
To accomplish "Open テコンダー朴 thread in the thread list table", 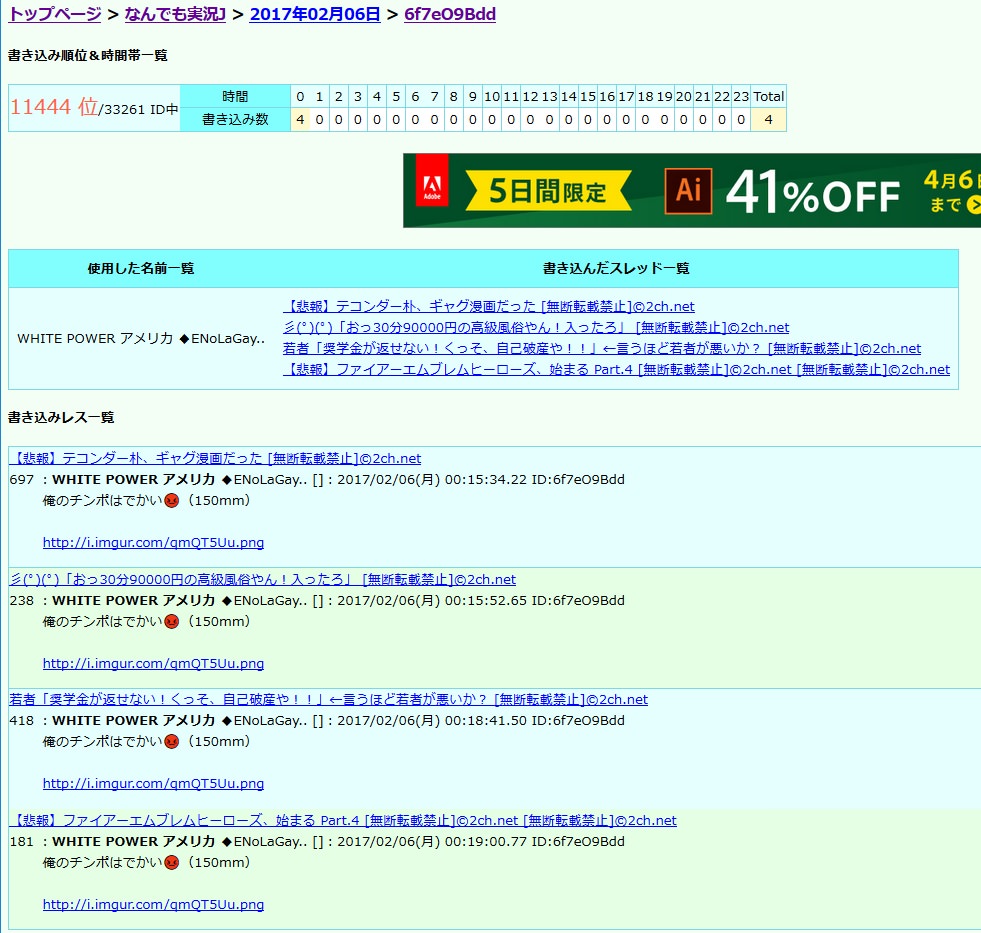I will [488, 307].
